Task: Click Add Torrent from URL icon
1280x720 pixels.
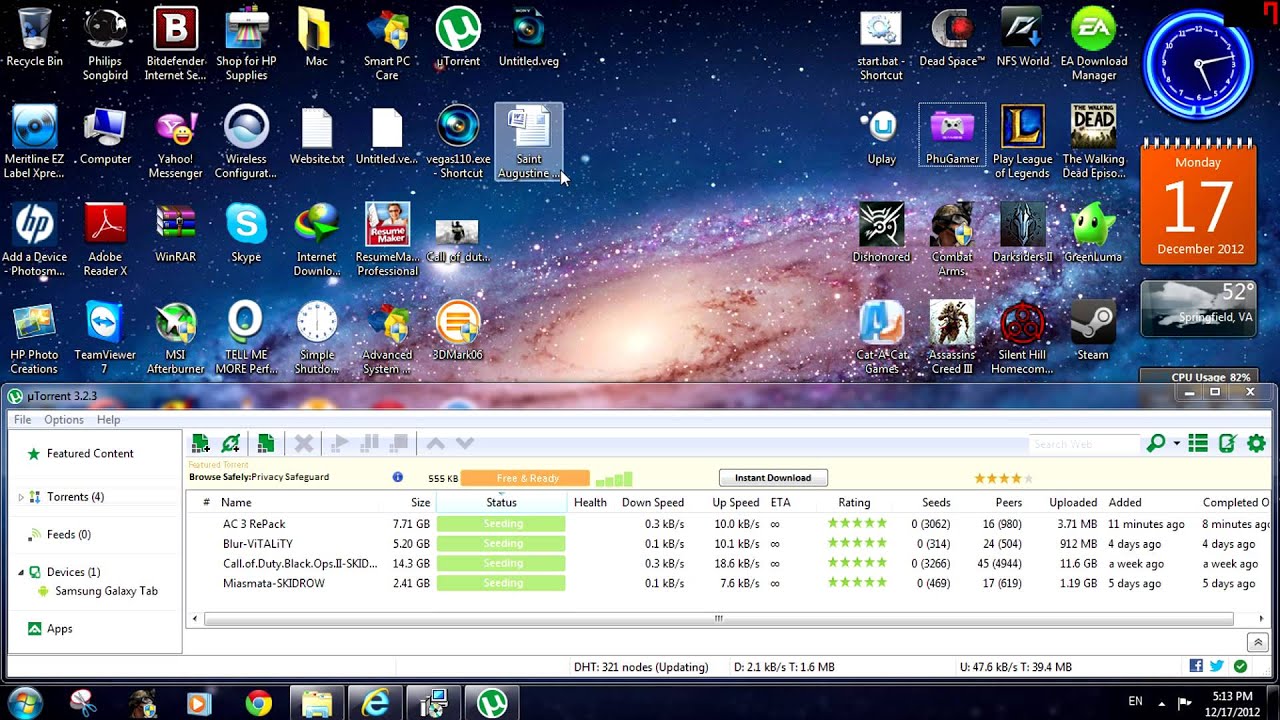Action: click(x=231, y=443)
